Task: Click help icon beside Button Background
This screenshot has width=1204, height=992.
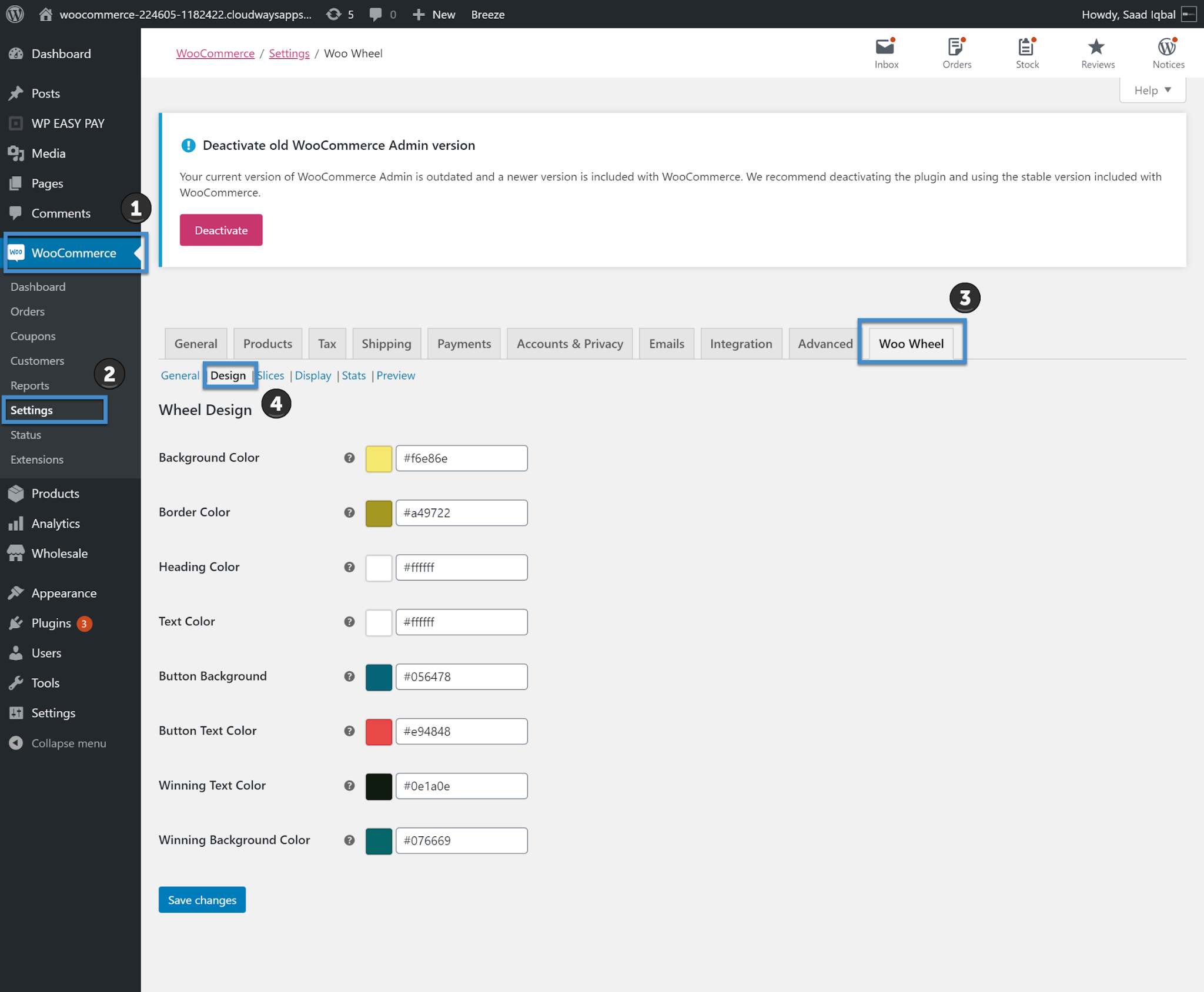Action: click(x=349, y=676)
